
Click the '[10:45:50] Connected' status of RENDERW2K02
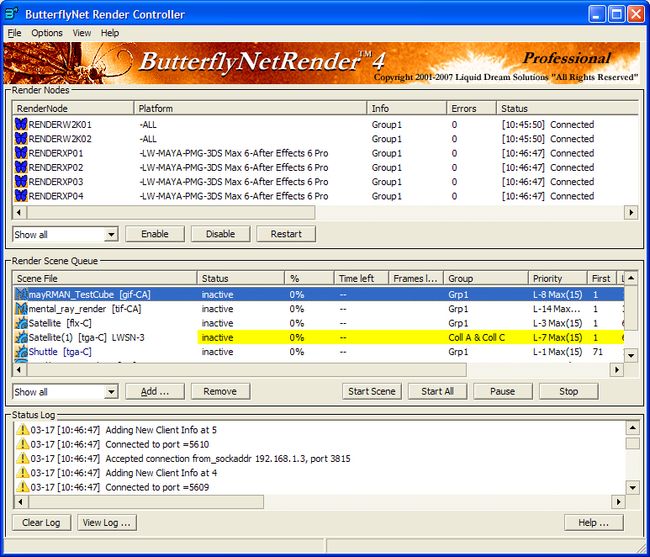click(x=548, y=139)
